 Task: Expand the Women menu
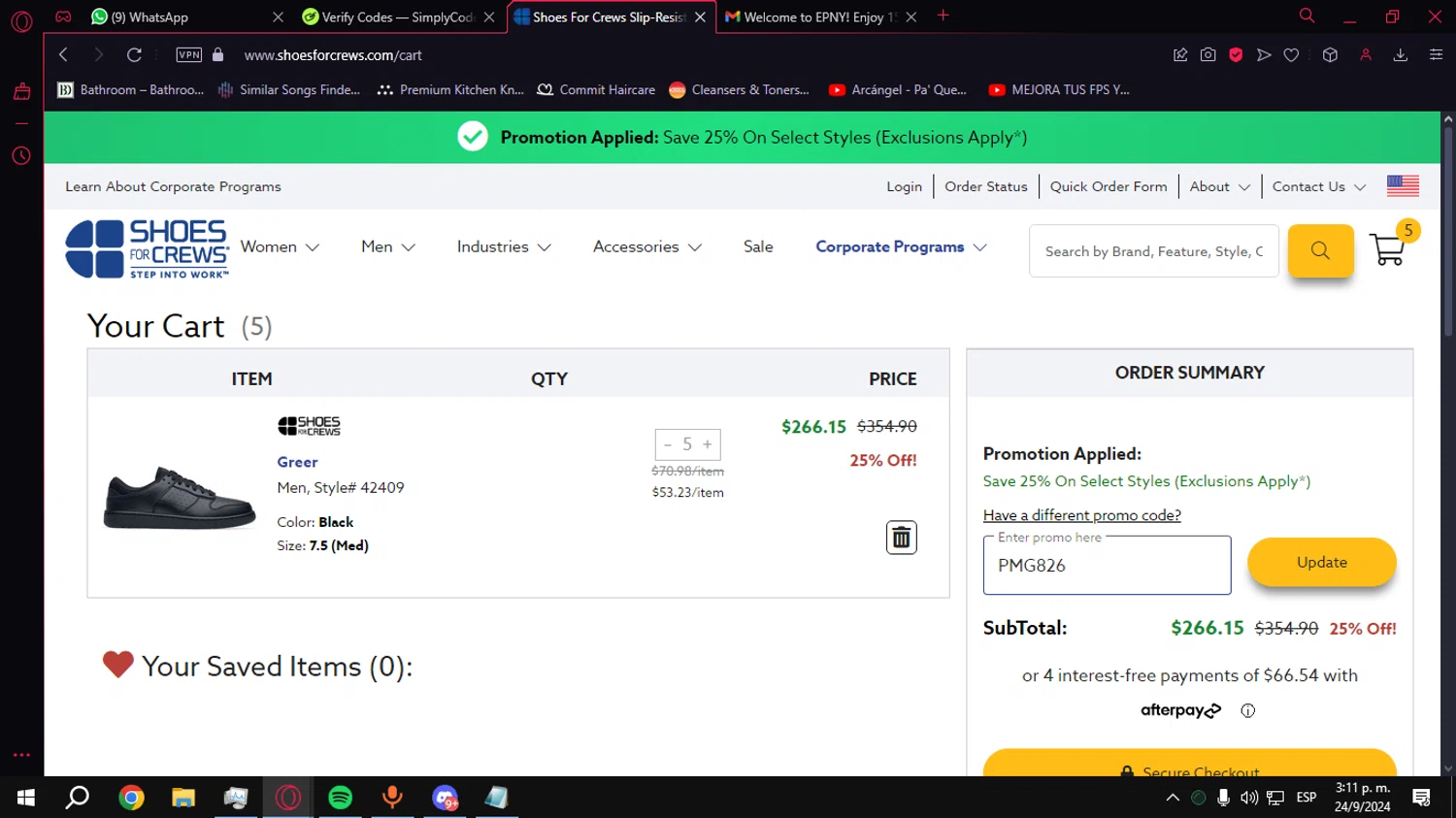pos(280,246)
